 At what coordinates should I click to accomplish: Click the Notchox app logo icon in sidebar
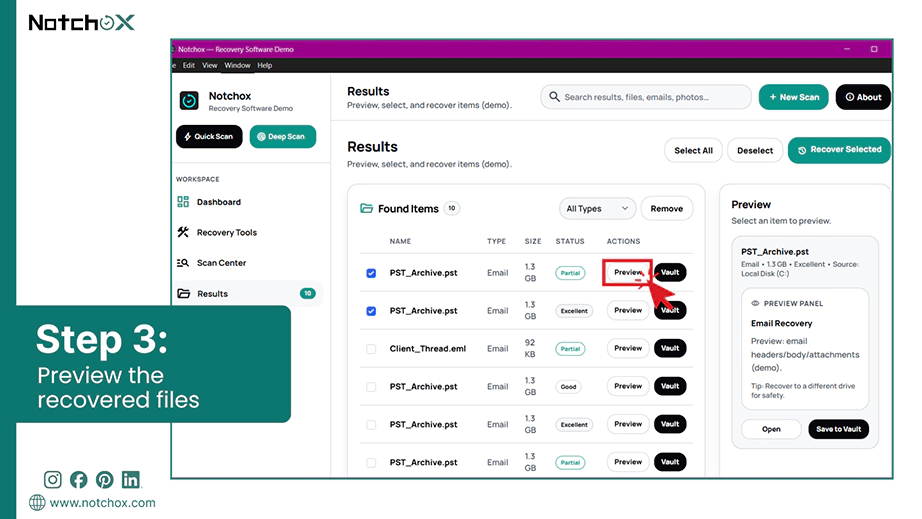[189, 101]
